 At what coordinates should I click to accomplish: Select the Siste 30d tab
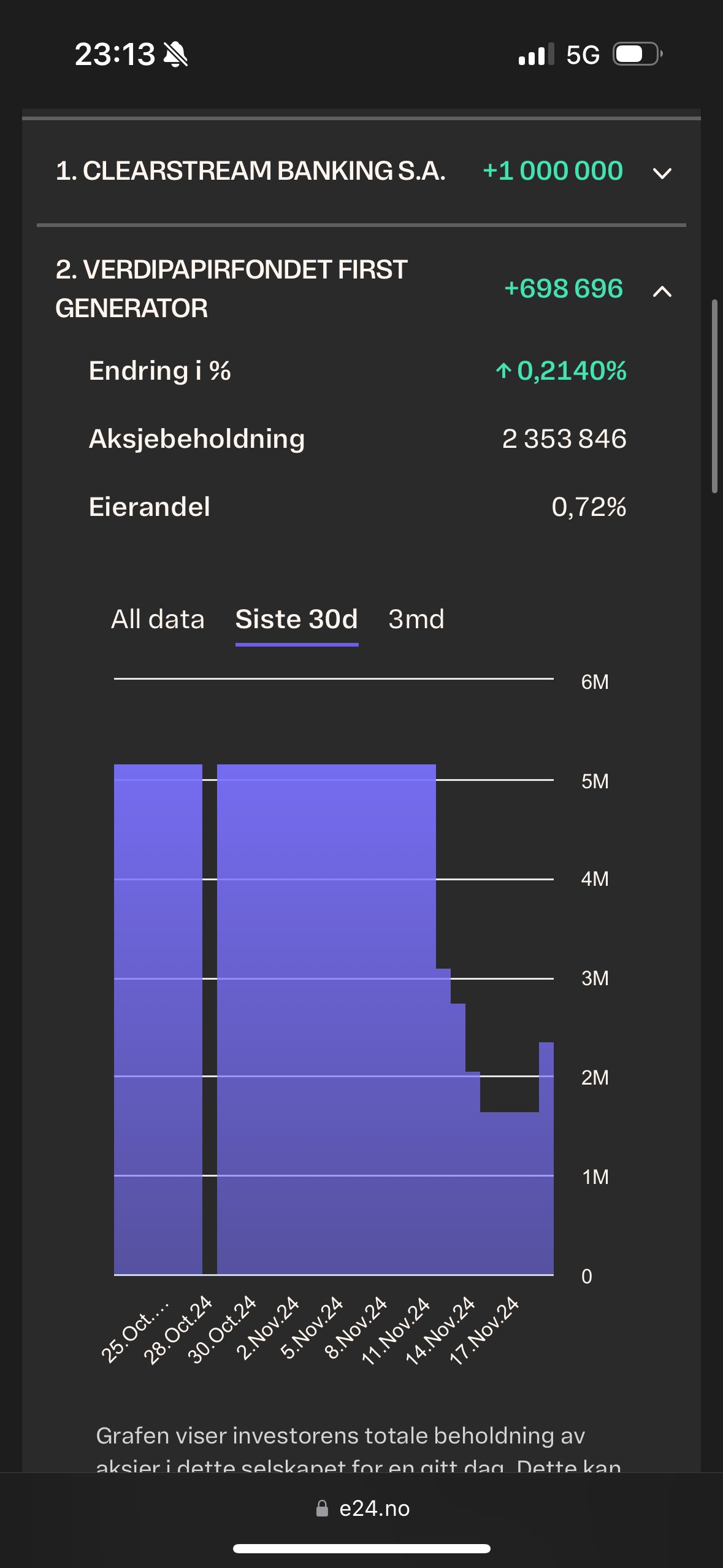[297, 619]
